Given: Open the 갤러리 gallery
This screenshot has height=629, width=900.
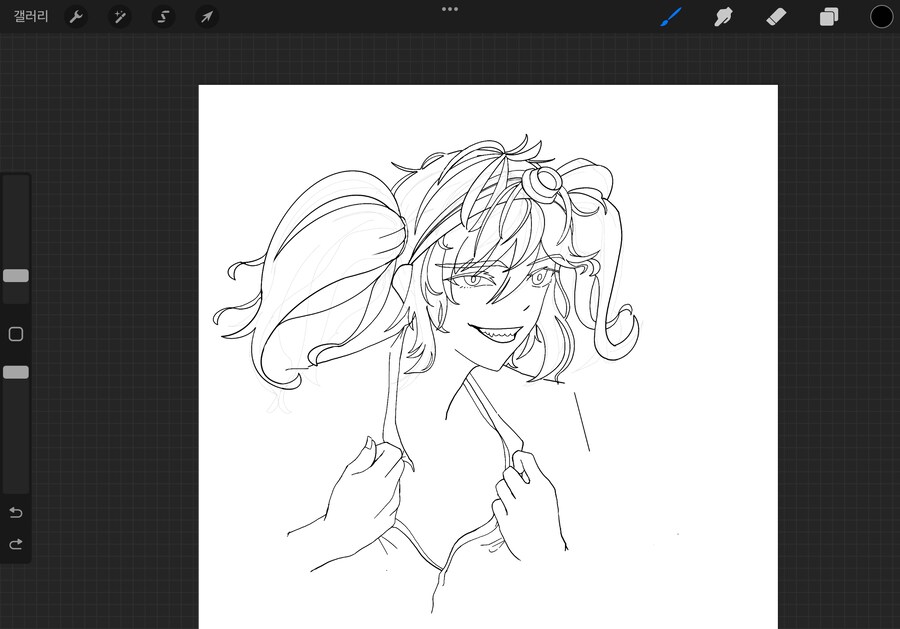Looking at the screenshot, I should (x=30, y=16).
